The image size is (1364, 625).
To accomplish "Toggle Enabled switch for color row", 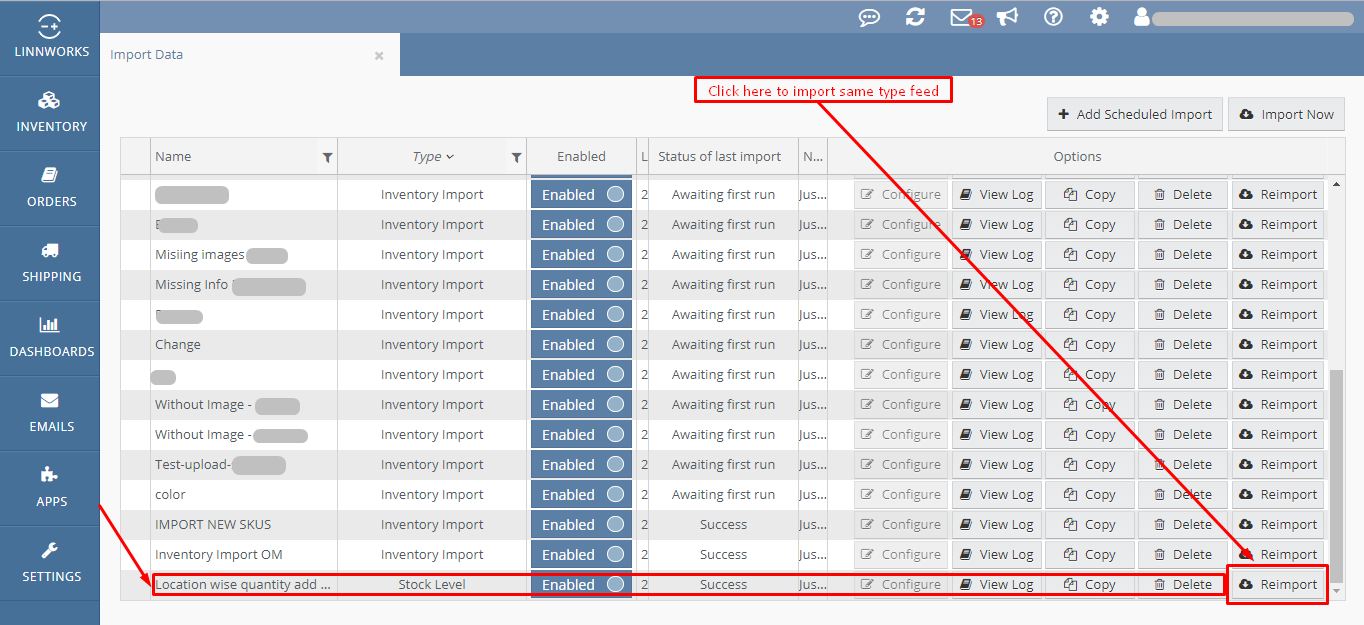I will point(581,495).
